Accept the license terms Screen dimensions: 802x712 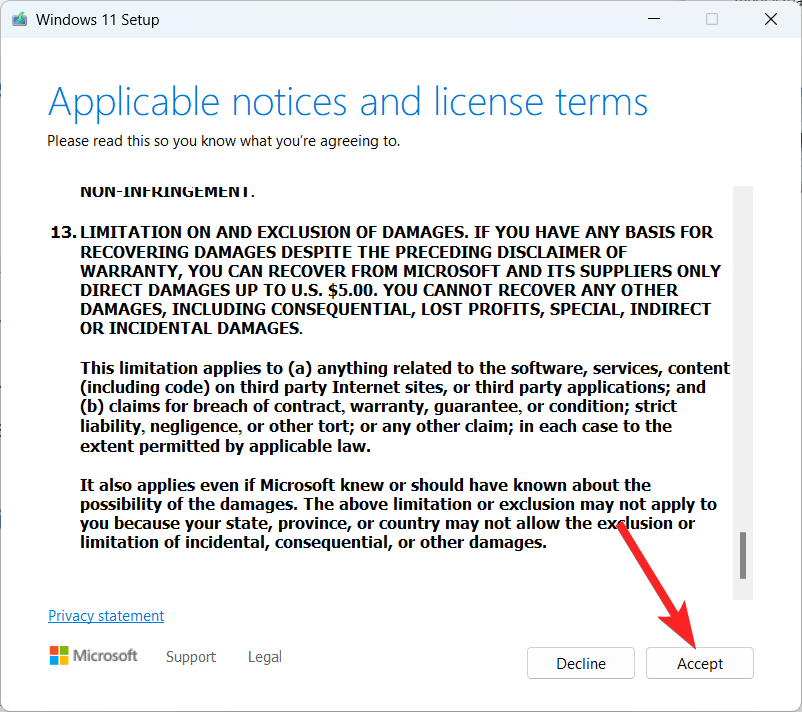coord(699,664)
